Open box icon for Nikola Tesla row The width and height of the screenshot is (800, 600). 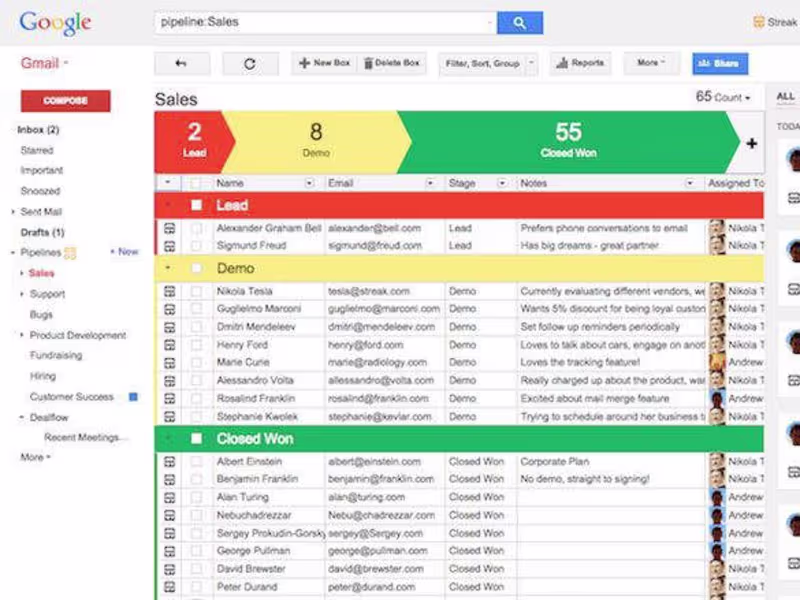click(169, 291)
